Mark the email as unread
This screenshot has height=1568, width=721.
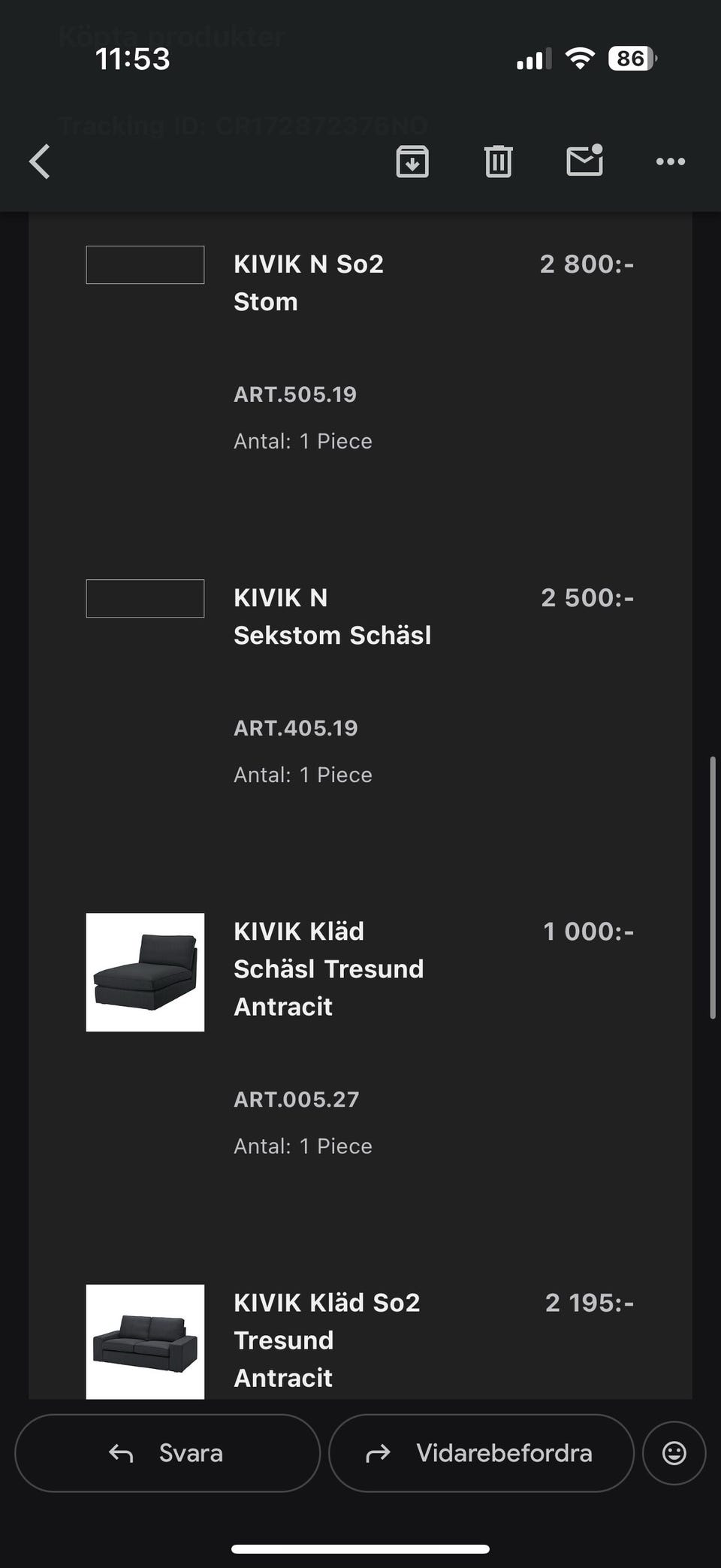pos(584,160)
